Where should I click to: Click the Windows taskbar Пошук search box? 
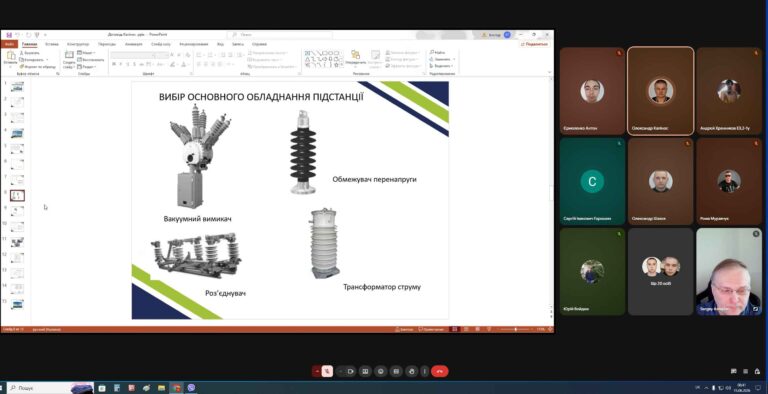pos(50,388)
